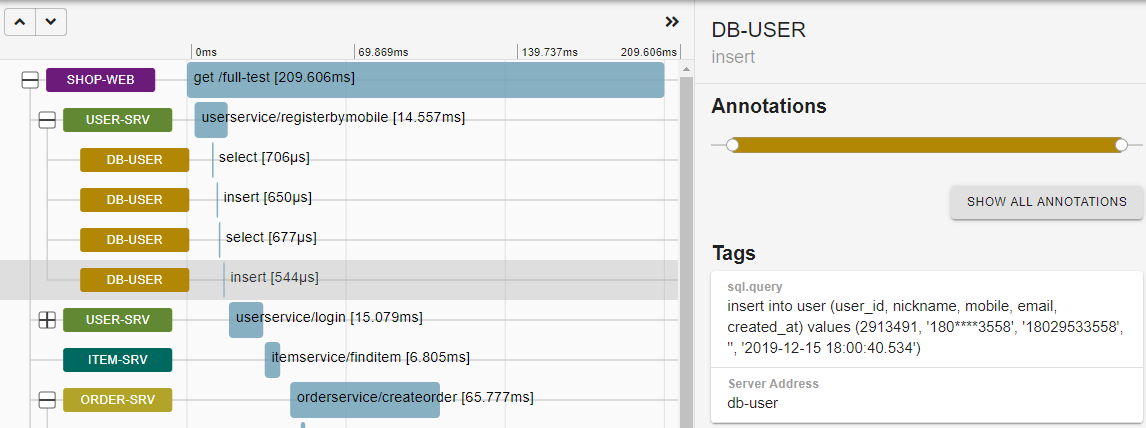
Task: Collapse the ORDER-SRV span children
Action: [46, 400]
